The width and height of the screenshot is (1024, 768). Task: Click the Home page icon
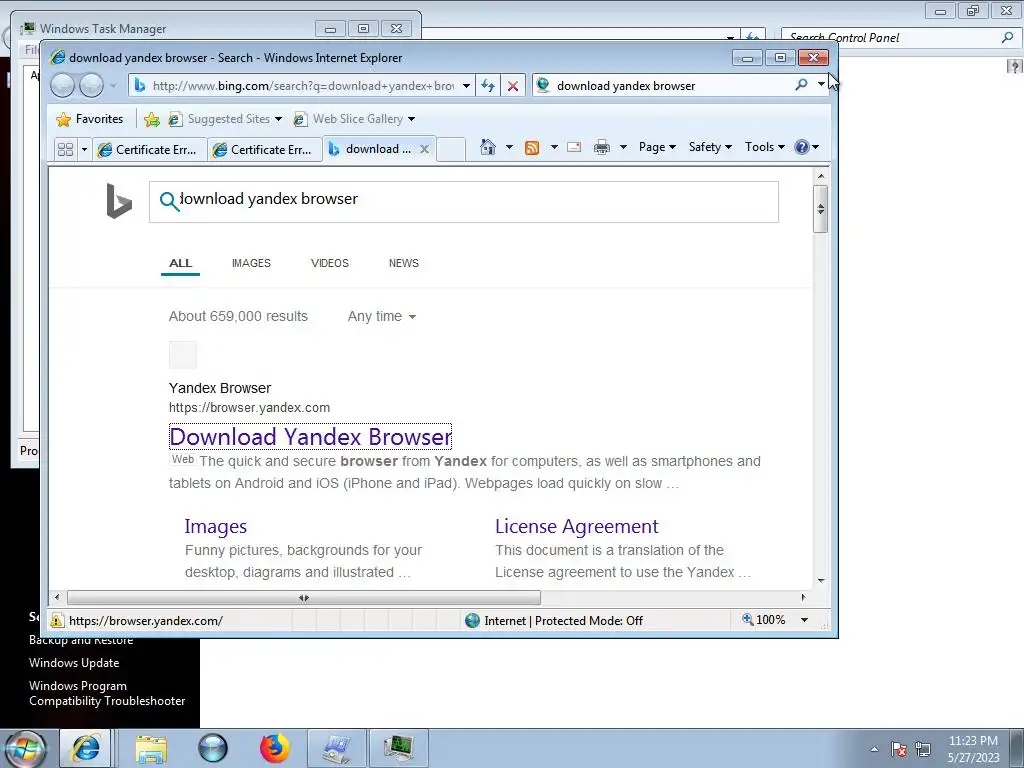pyautogui.click(x=488, y=147)
